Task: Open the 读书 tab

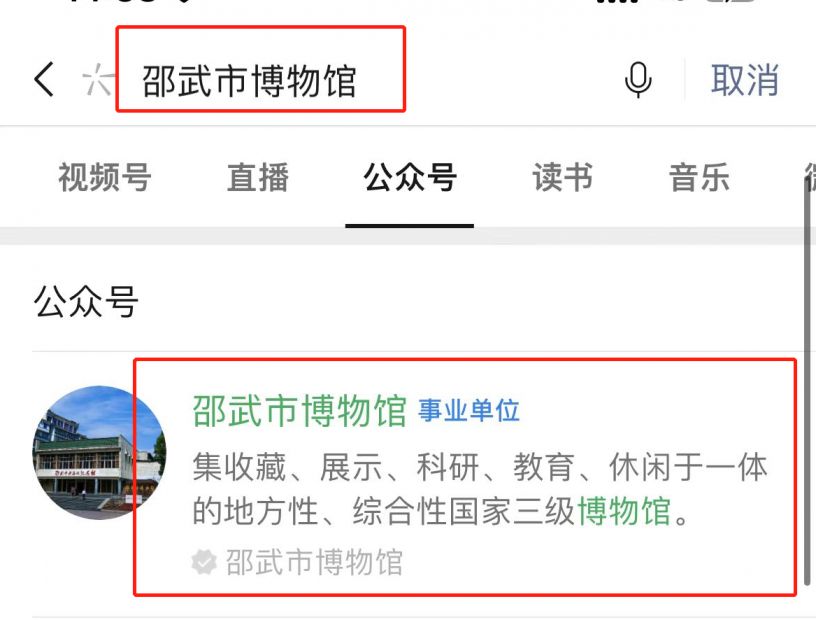Action: point(563,178)
